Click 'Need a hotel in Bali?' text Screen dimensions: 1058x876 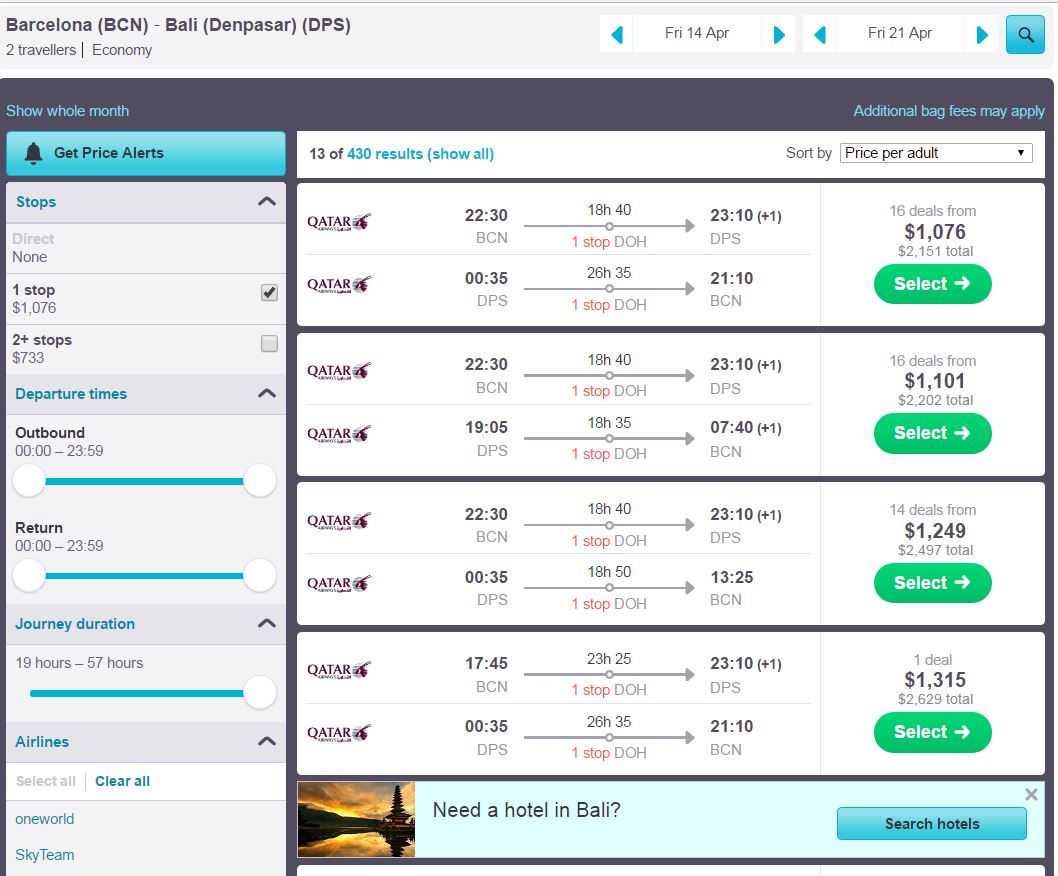click(x=526, y=810)
